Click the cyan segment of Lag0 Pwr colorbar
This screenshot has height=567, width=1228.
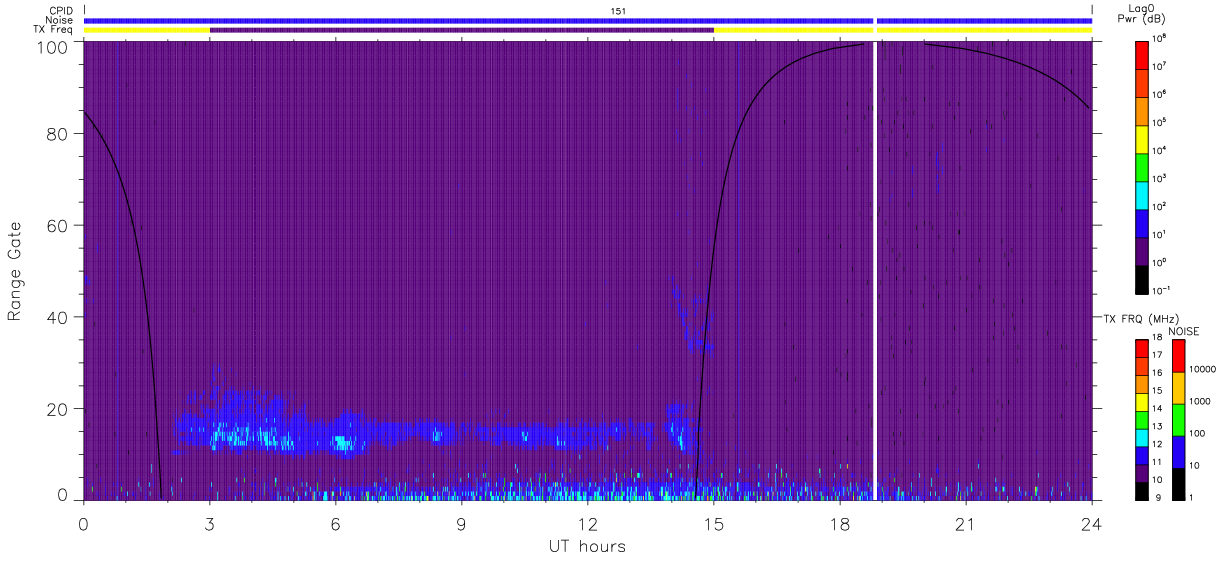pos(1142,196)
